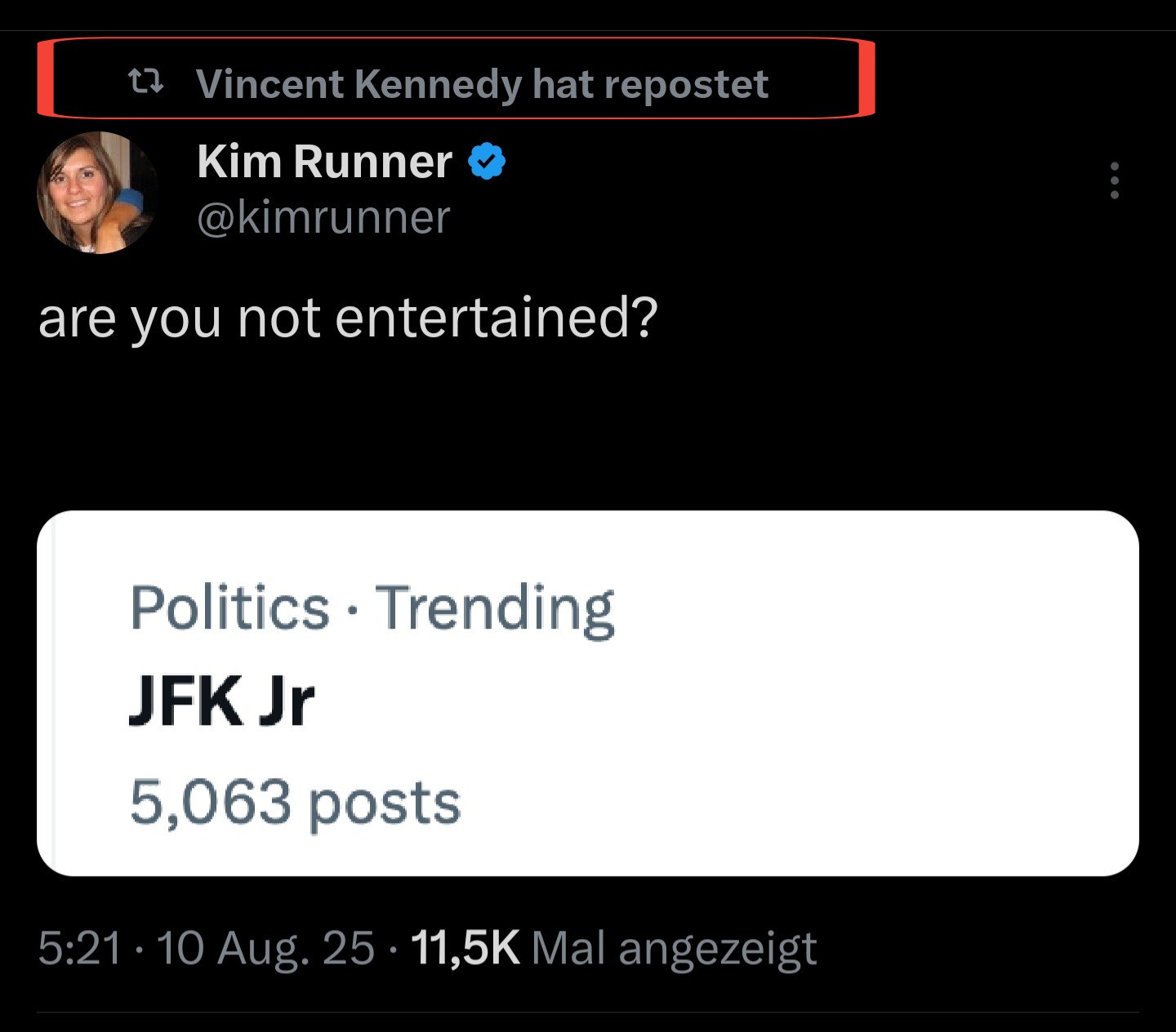Click the 11,5K view count number

point(465,948)
